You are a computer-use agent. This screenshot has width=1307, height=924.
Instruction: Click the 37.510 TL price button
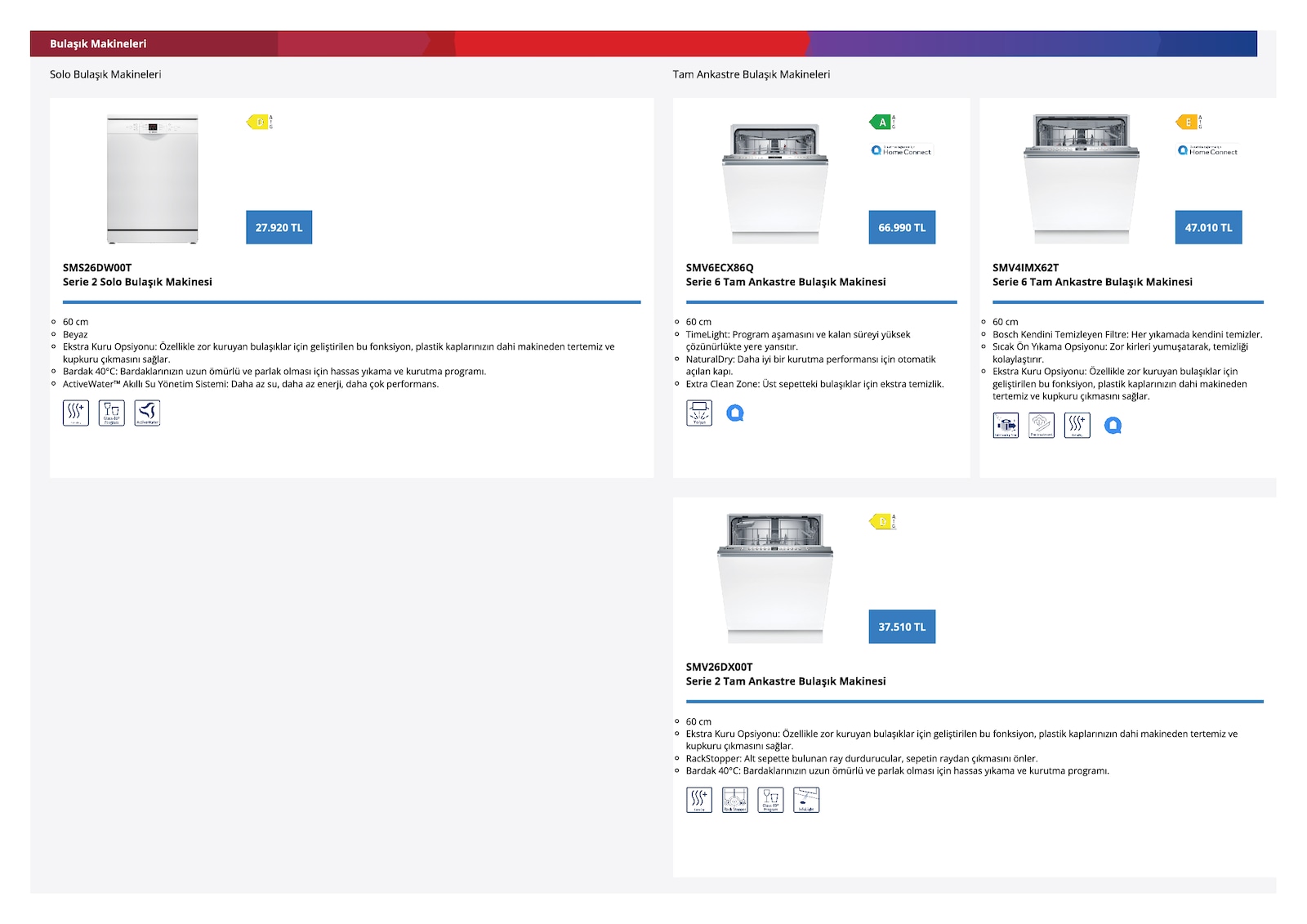902,627
